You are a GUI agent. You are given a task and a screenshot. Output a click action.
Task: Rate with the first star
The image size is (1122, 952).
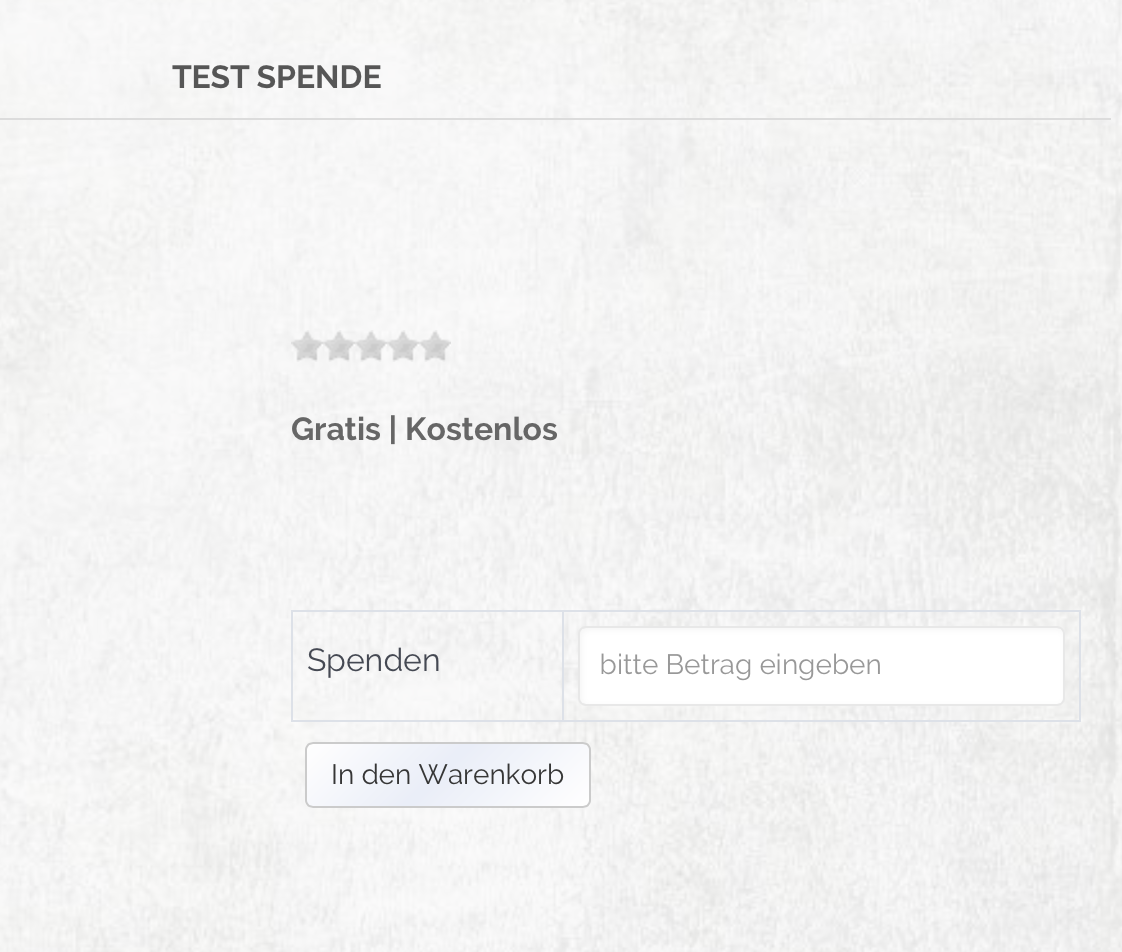(306, 347)
